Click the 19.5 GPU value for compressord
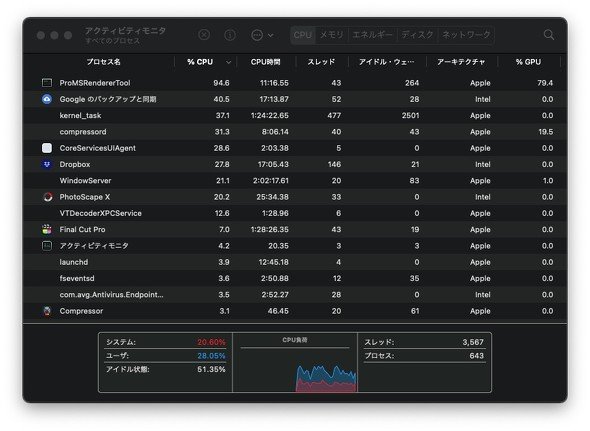Image resolution: width=590 pixels, height=431 pixels. (546, 132)
